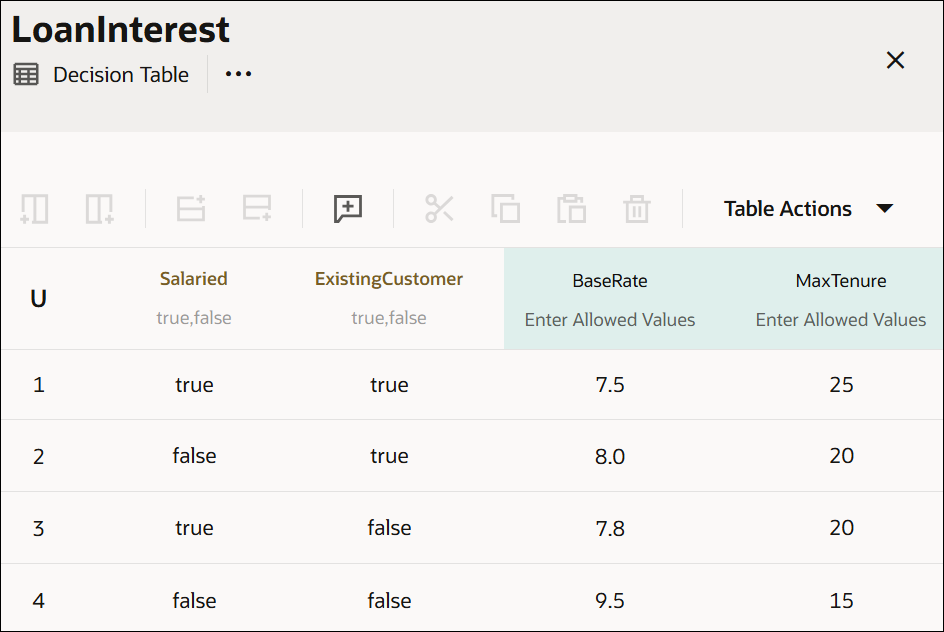This screenshot has height=632, width=944.
Task: Click MaxTenure cell 15
Action: pos(841,601)
